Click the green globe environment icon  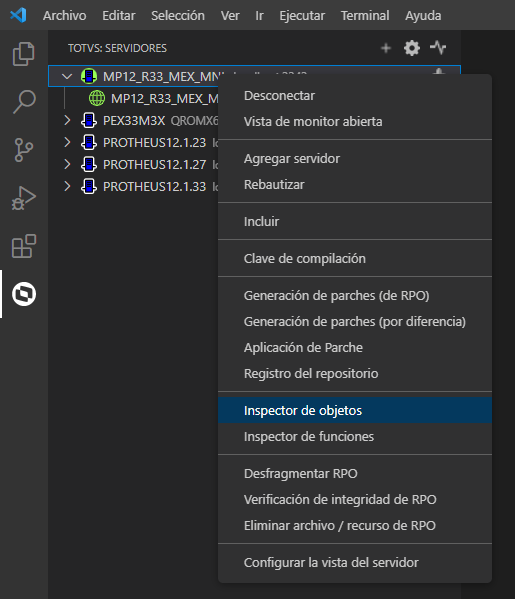point(97,98)
